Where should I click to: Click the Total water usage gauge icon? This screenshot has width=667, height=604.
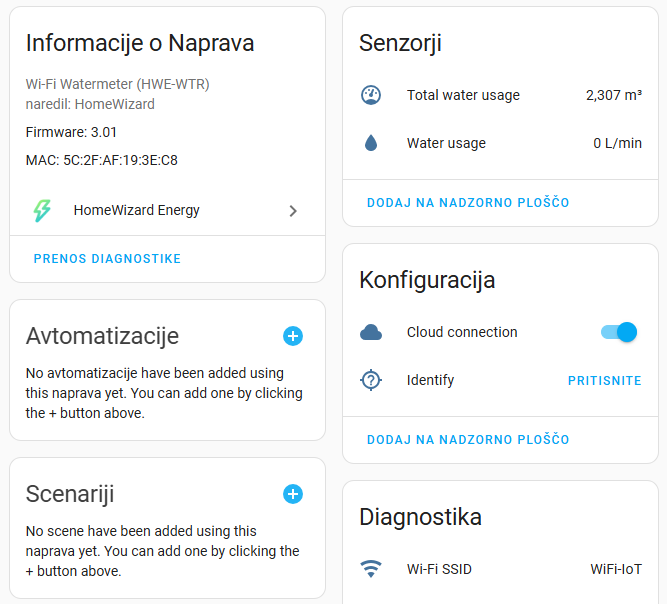click(371, 95)
